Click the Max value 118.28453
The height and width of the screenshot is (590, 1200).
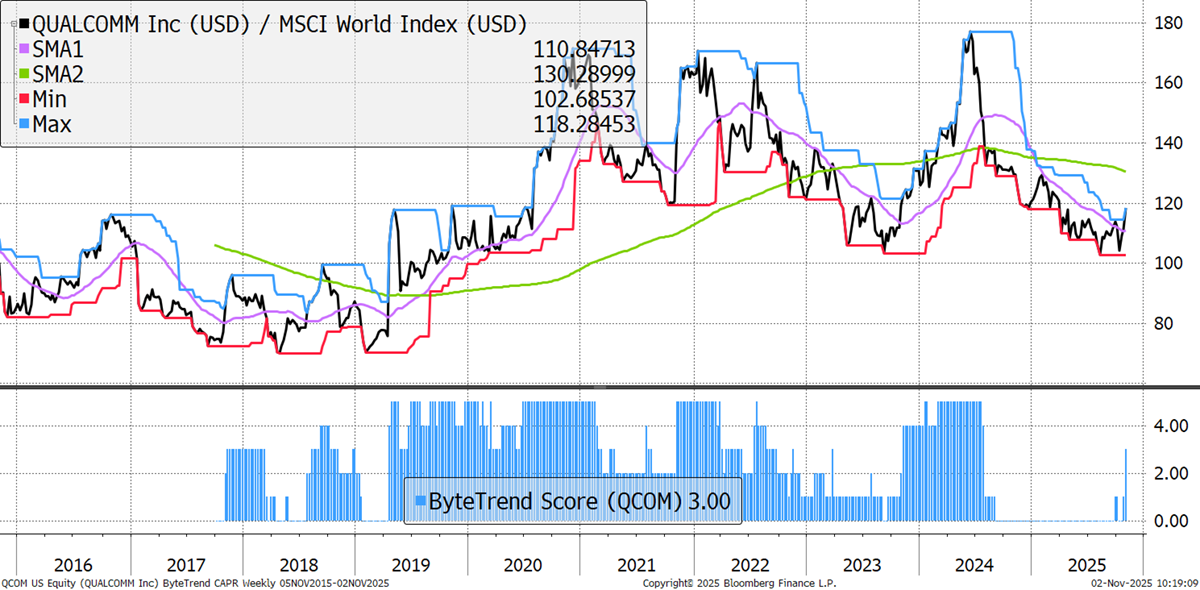pos(586,124)
